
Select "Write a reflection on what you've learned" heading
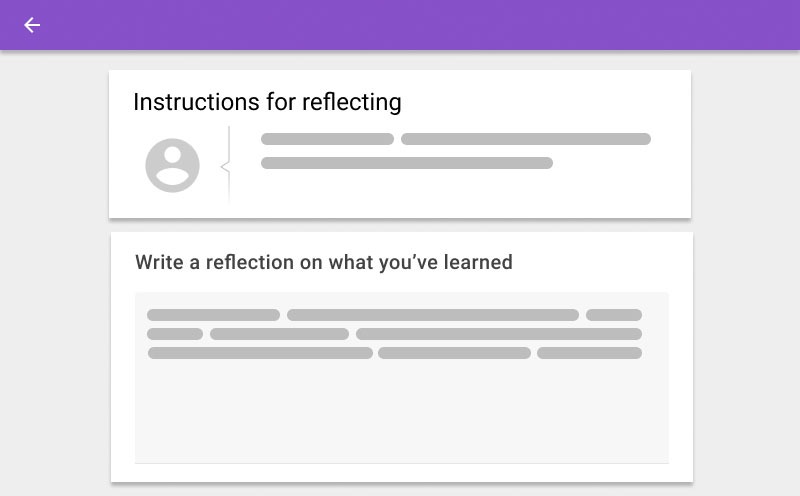tap(324, 262)
